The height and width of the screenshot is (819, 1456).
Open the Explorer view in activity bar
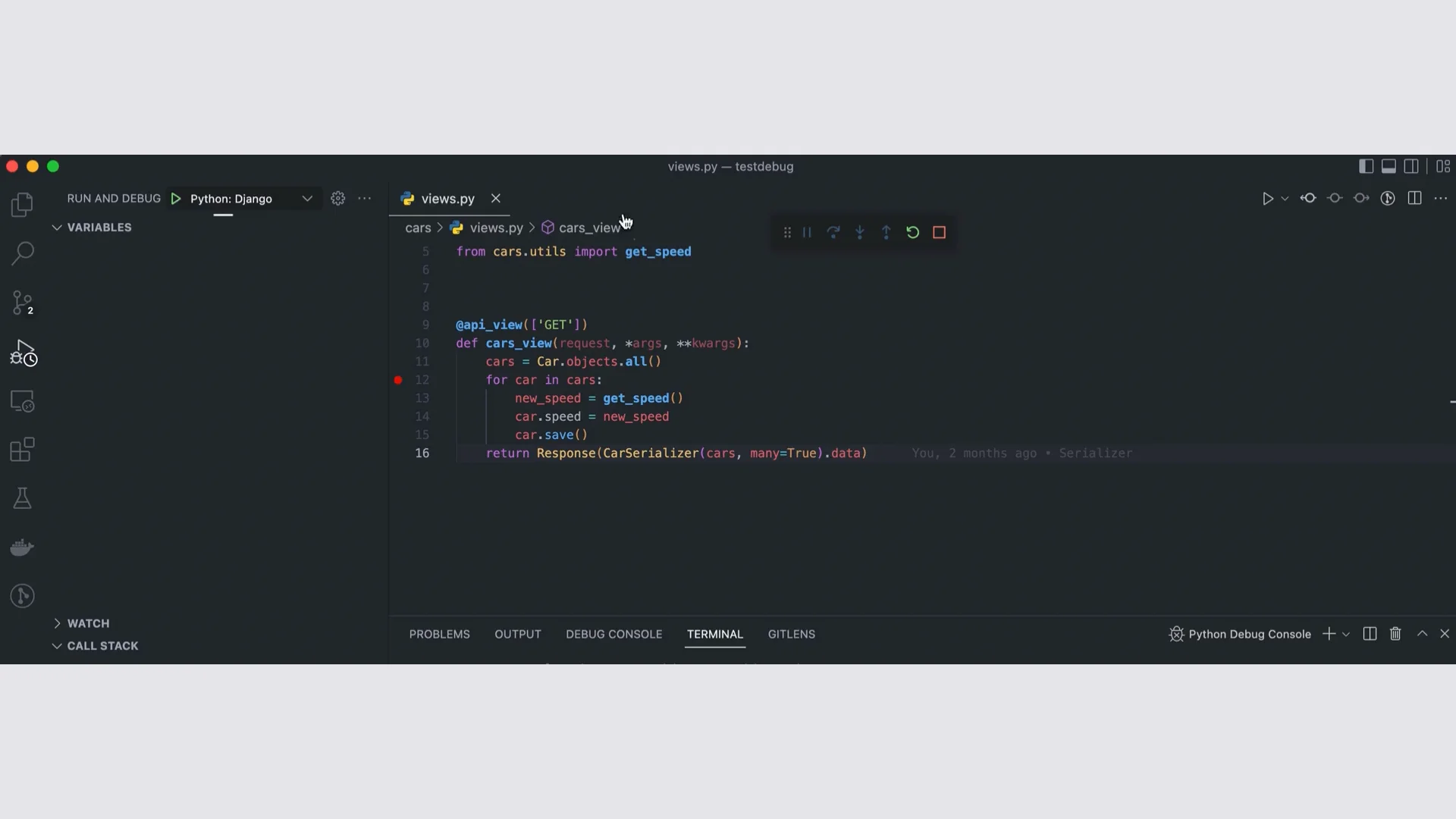(22, 204)
